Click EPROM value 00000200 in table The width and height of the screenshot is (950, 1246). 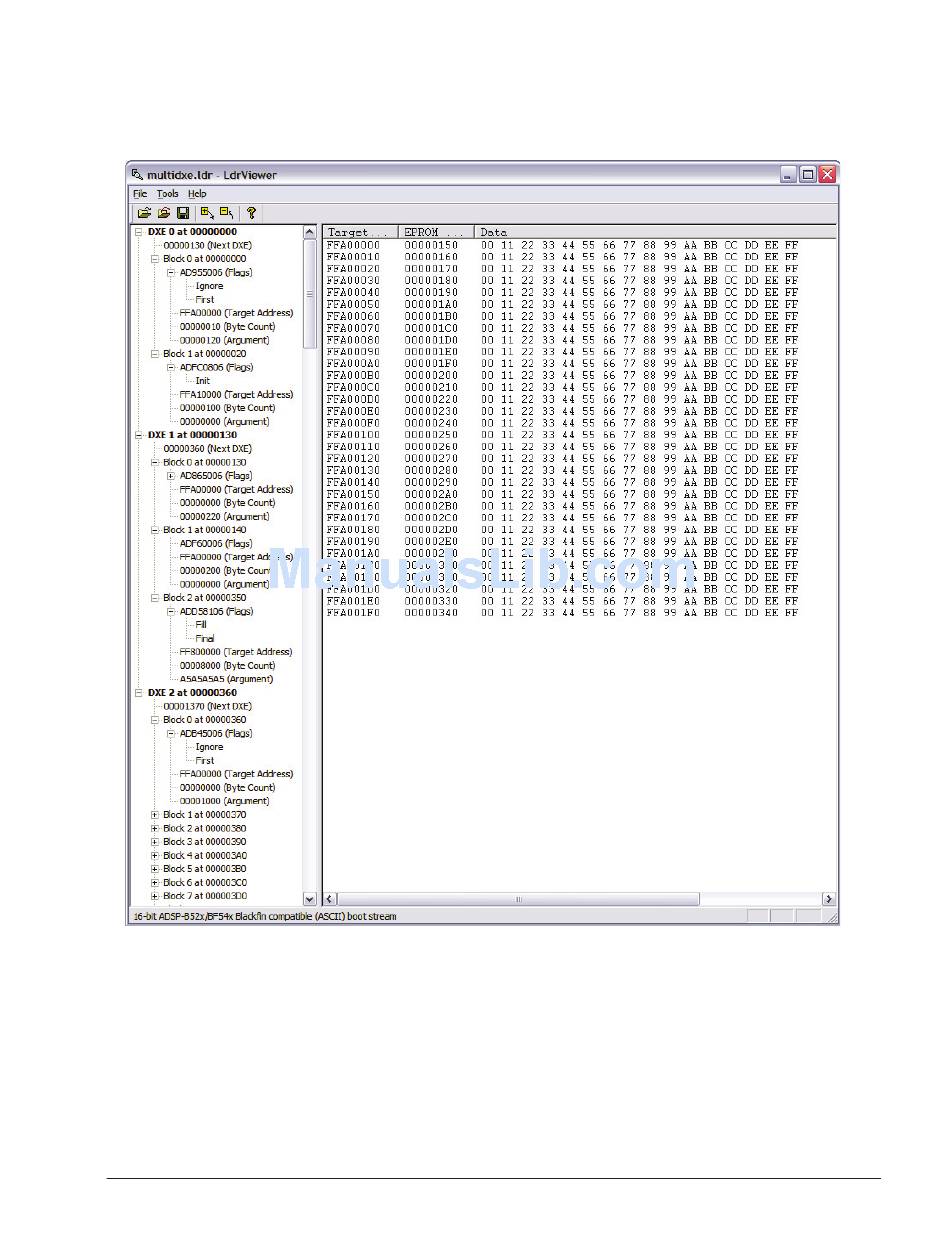click(431, 376)
